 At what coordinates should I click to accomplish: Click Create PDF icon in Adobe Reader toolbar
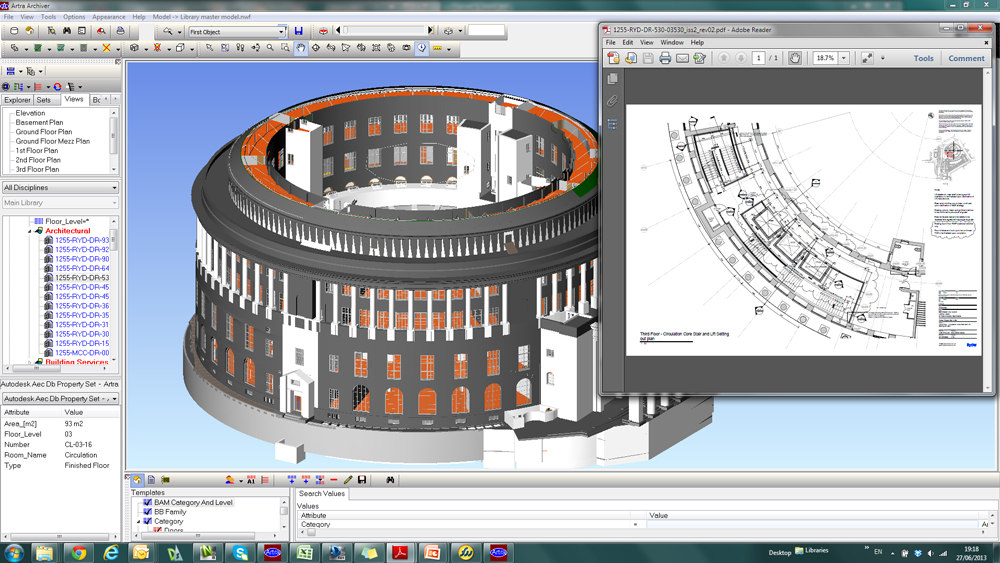(614, 58)
